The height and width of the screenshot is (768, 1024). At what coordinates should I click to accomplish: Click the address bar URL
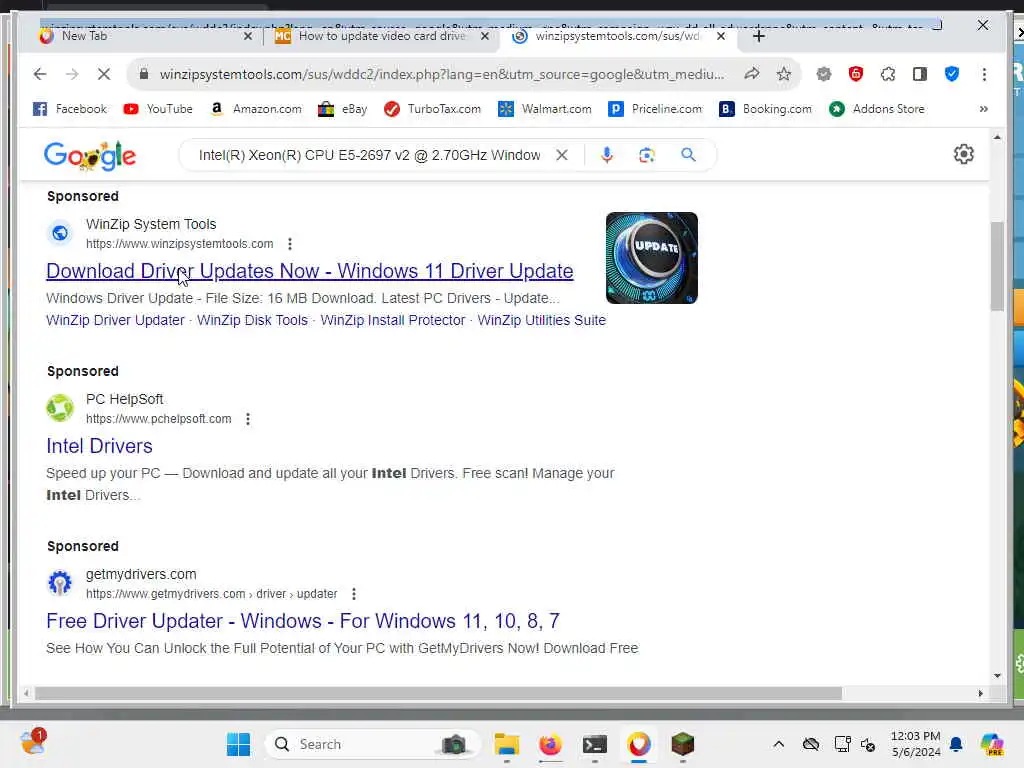[x=441, y=74]
